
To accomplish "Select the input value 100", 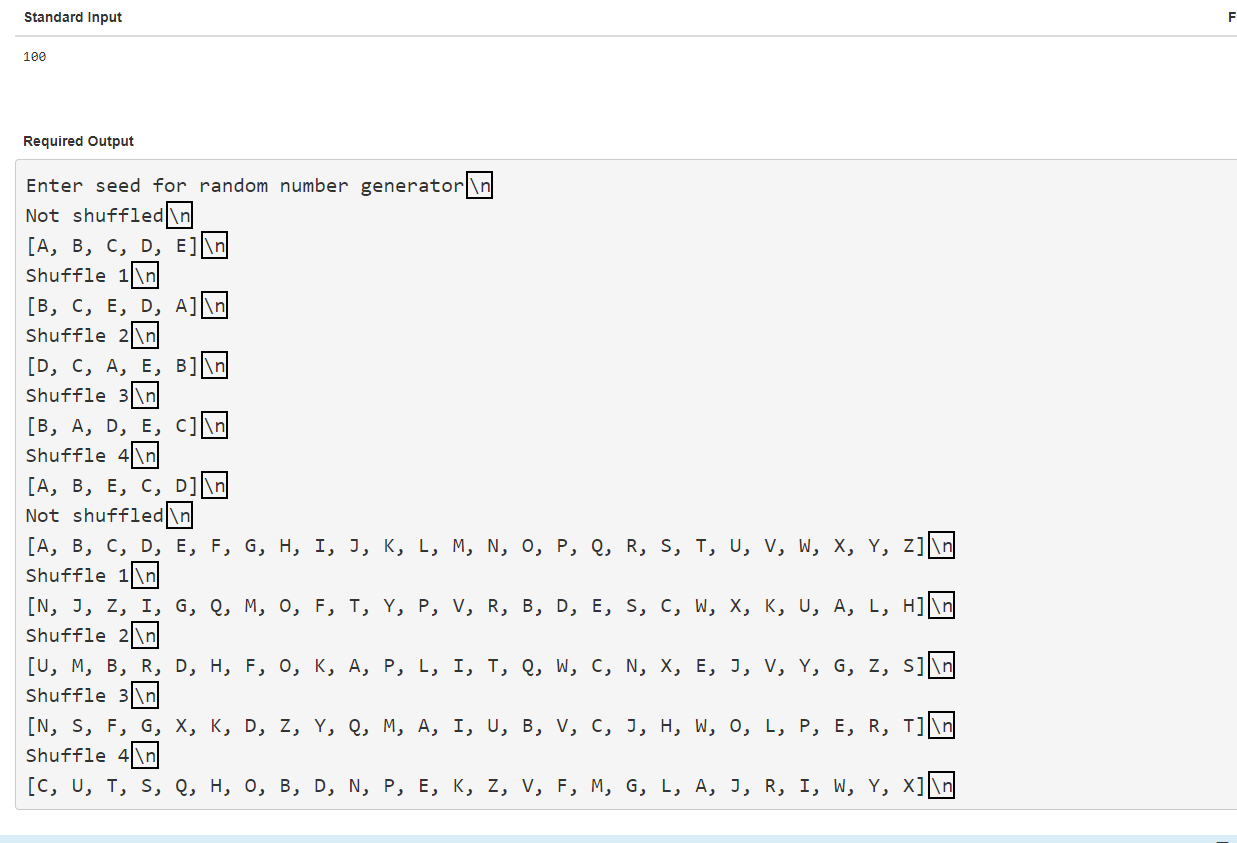I will pos(35,57).
